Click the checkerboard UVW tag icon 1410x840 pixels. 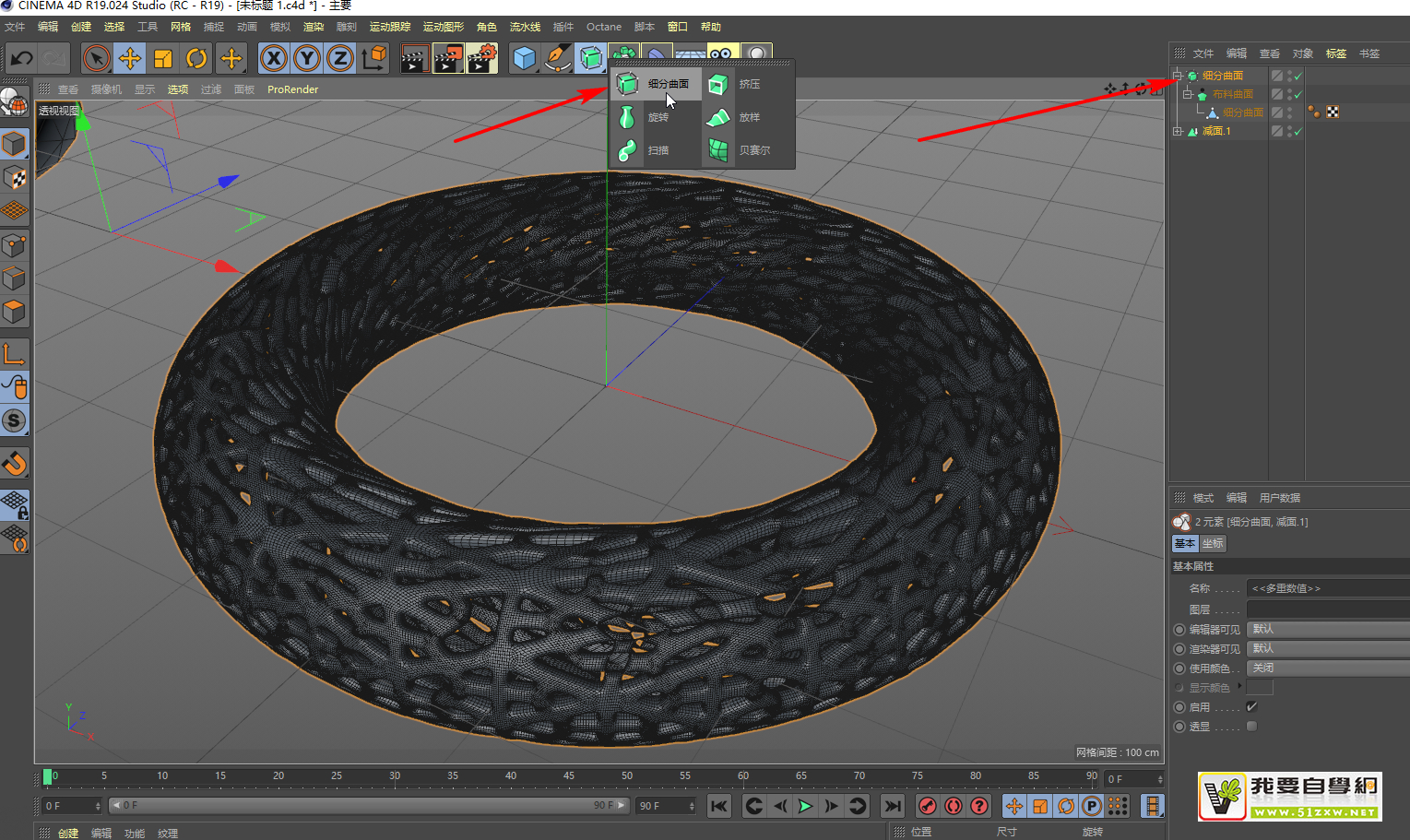click(1333, 112)
